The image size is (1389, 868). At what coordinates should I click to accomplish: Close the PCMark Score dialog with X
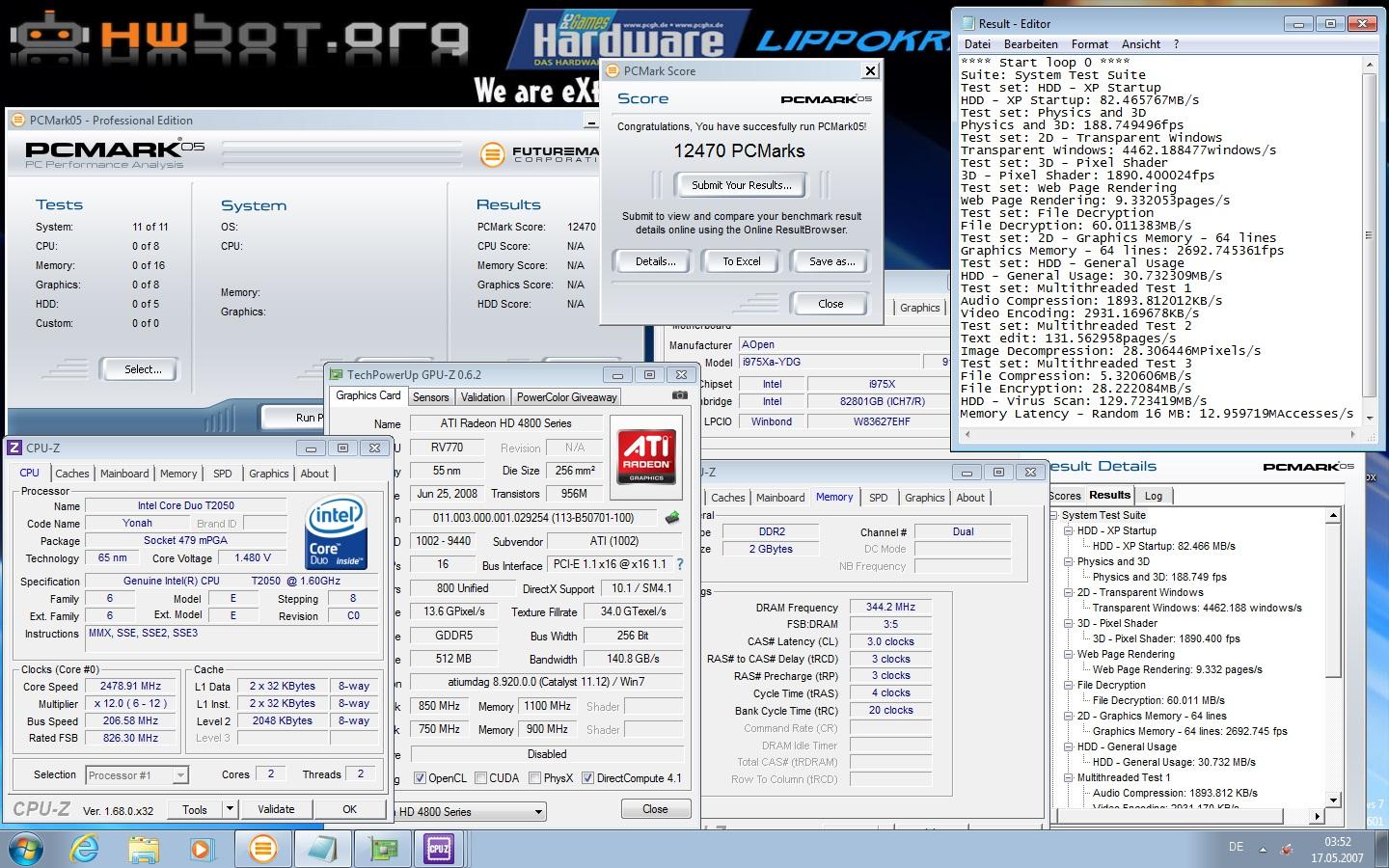pyautogui.click(x=870, y=70)
